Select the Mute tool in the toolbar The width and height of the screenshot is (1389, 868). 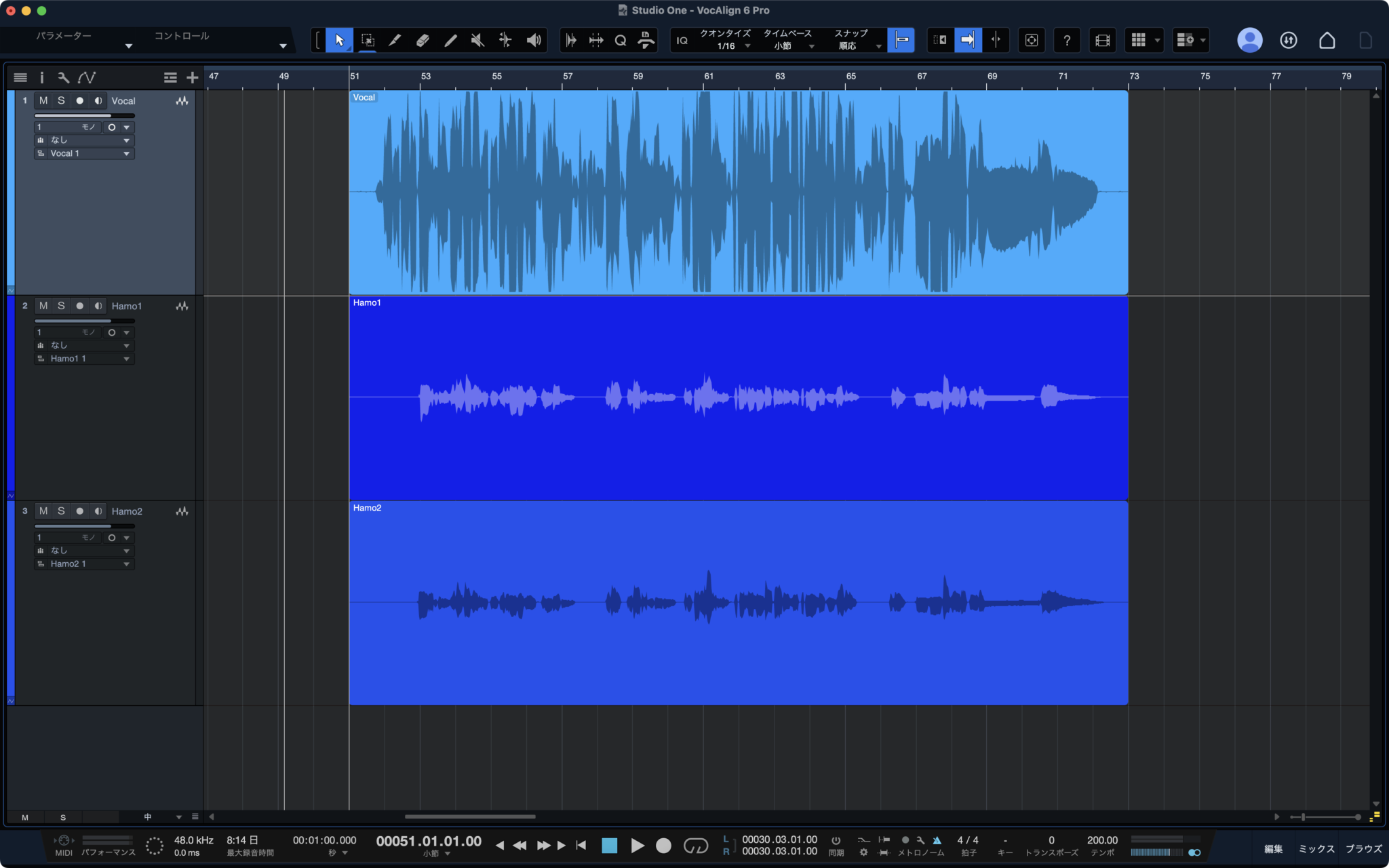click(477, 39)
